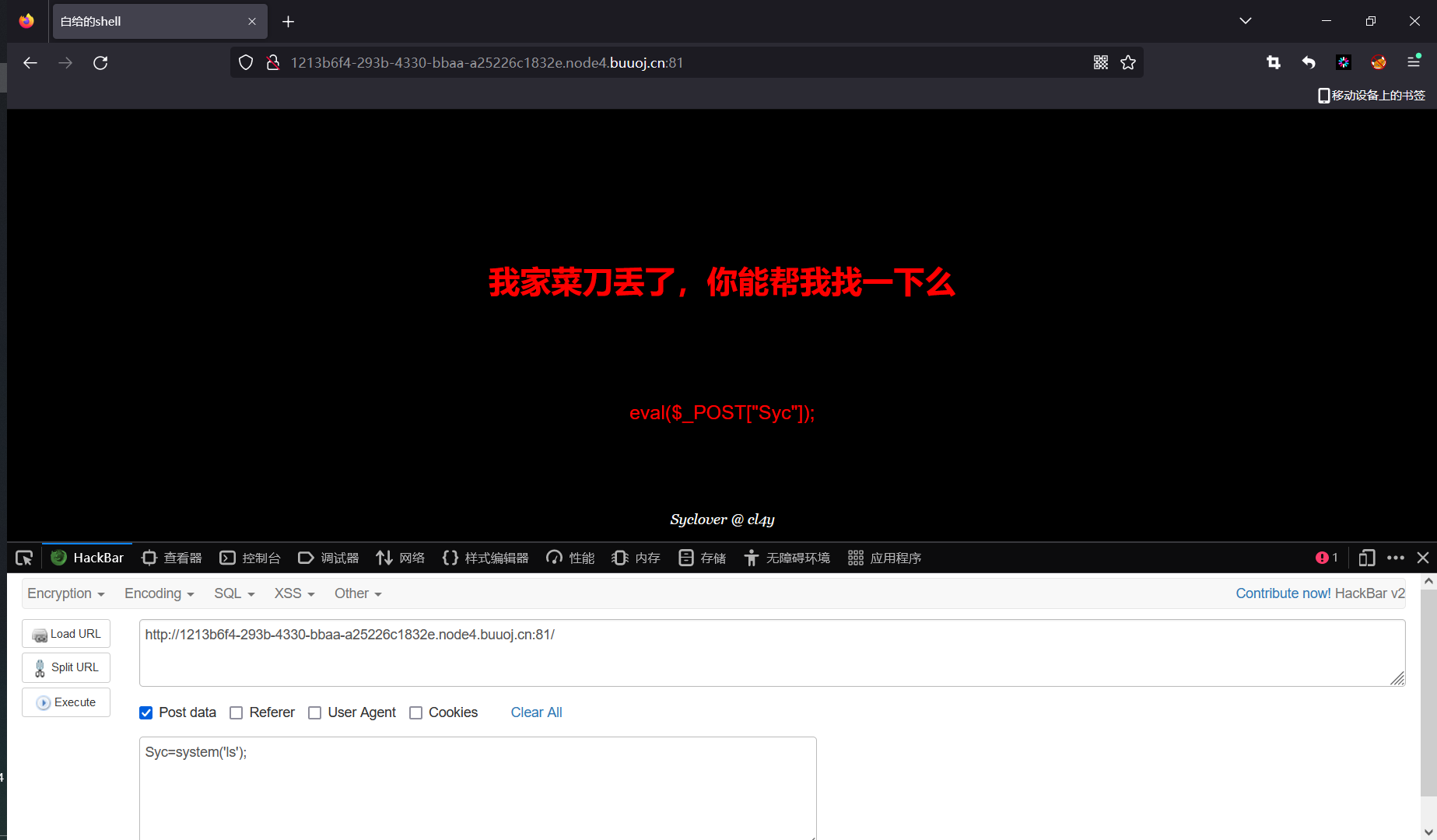
Task: Open devtools more options ellipsis
Action: [1396, 558]
